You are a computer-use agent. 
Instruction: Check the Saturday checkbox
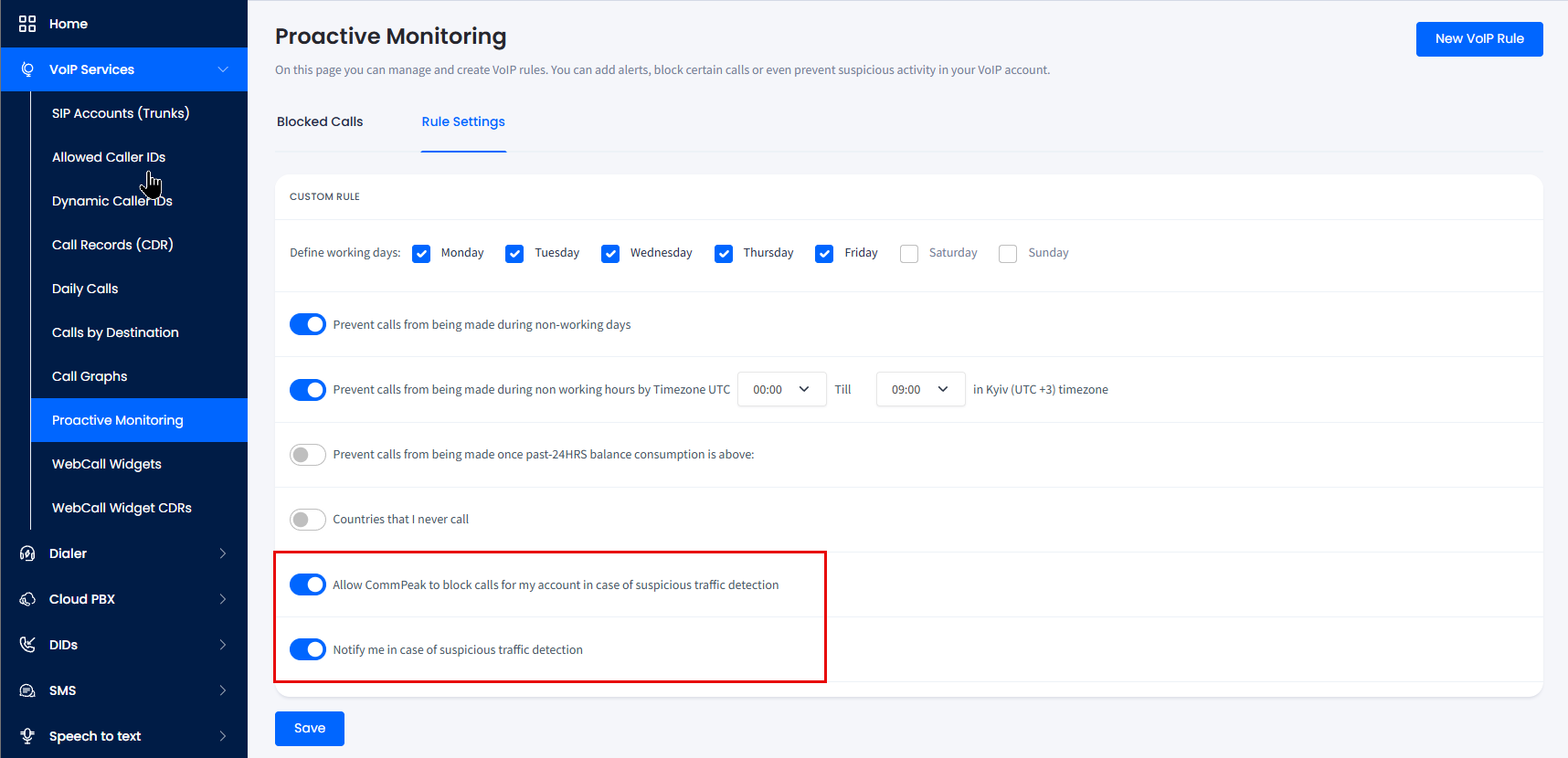(x=909, y=254)
